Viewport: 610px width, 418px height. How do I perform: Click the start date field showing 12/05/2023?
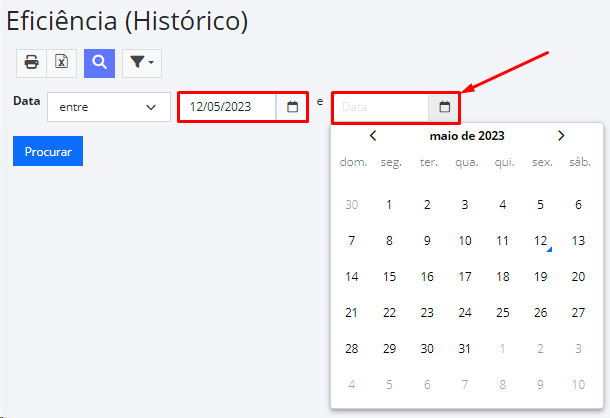228,107
